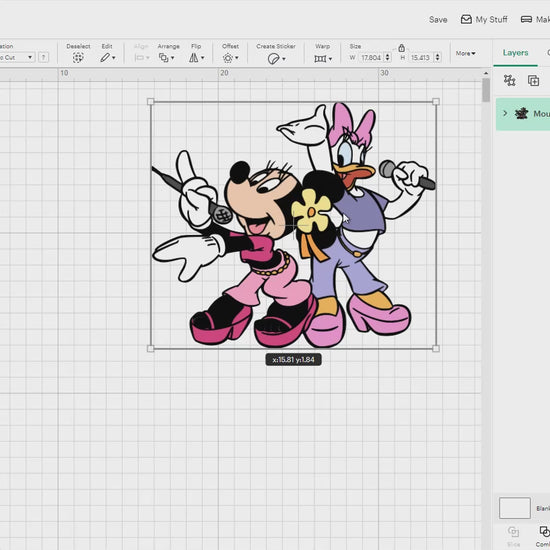The height and width of the screenshot is (550, 550).
Task: Click the height field showing 15.413
Action: pos(420,57)
